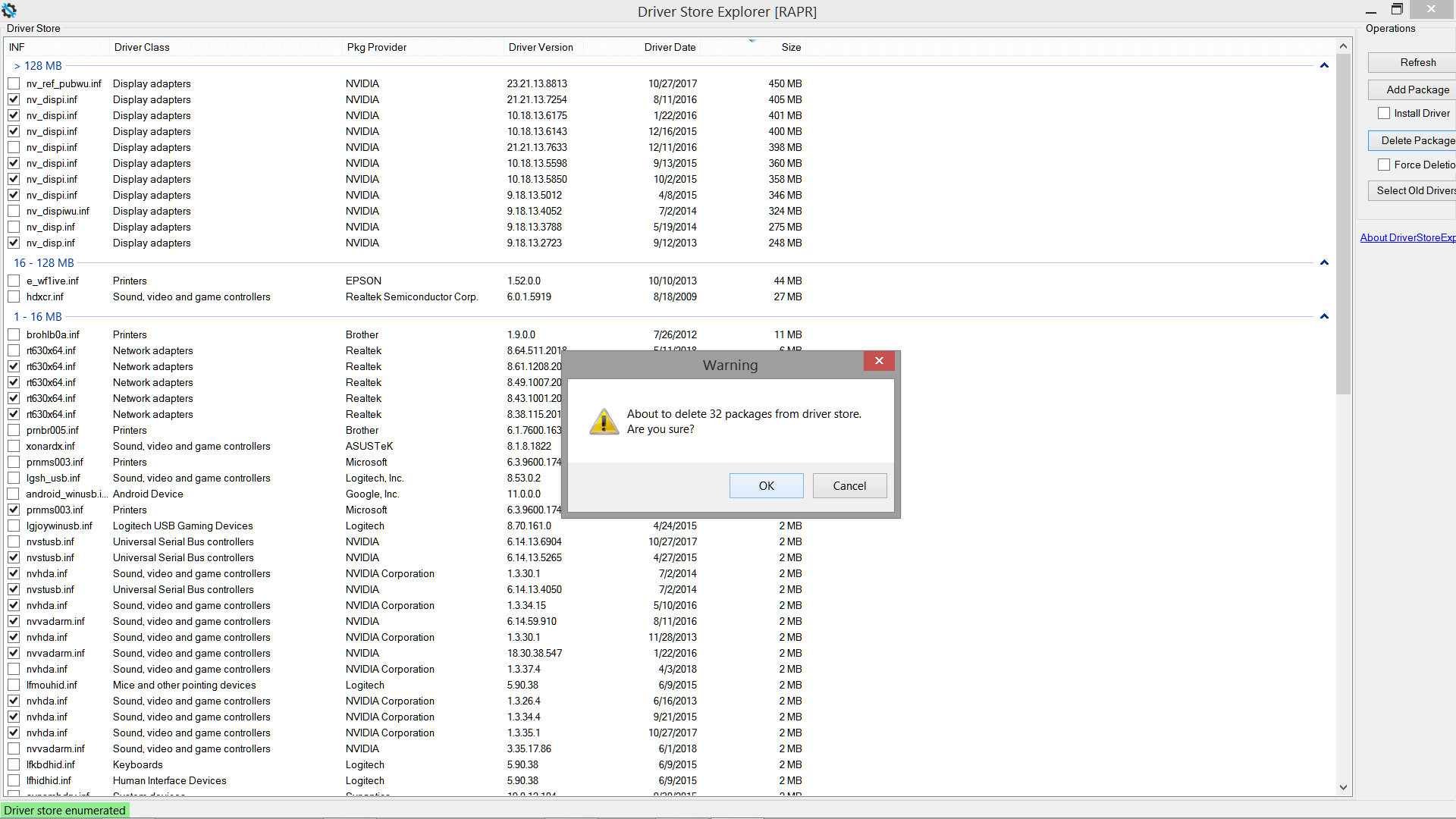The width and height of the screenshot is (1456, 819).
Task: Cancel the delete packages warning
Action: coord(849,486)
